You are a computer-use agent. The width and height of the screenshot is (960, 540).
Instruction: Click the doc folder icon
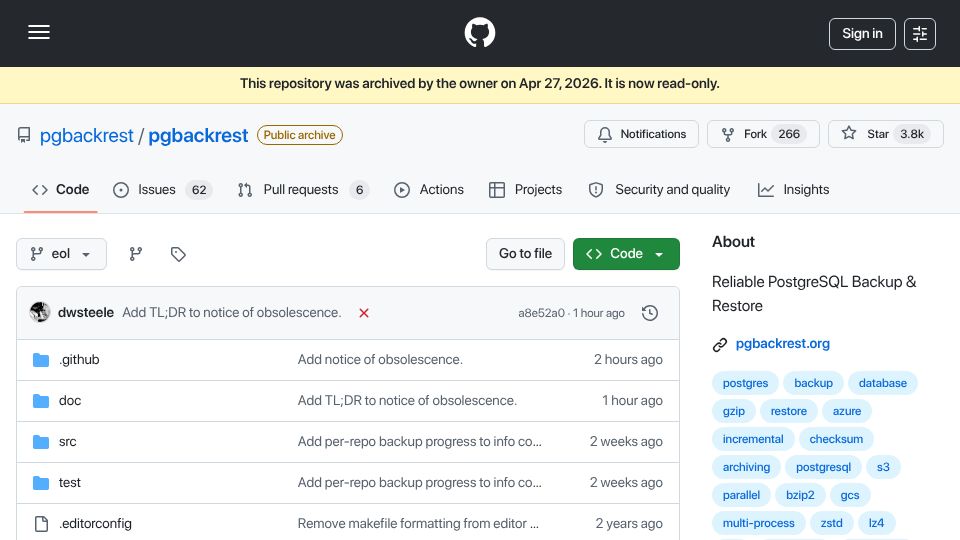tap(41, 401)
